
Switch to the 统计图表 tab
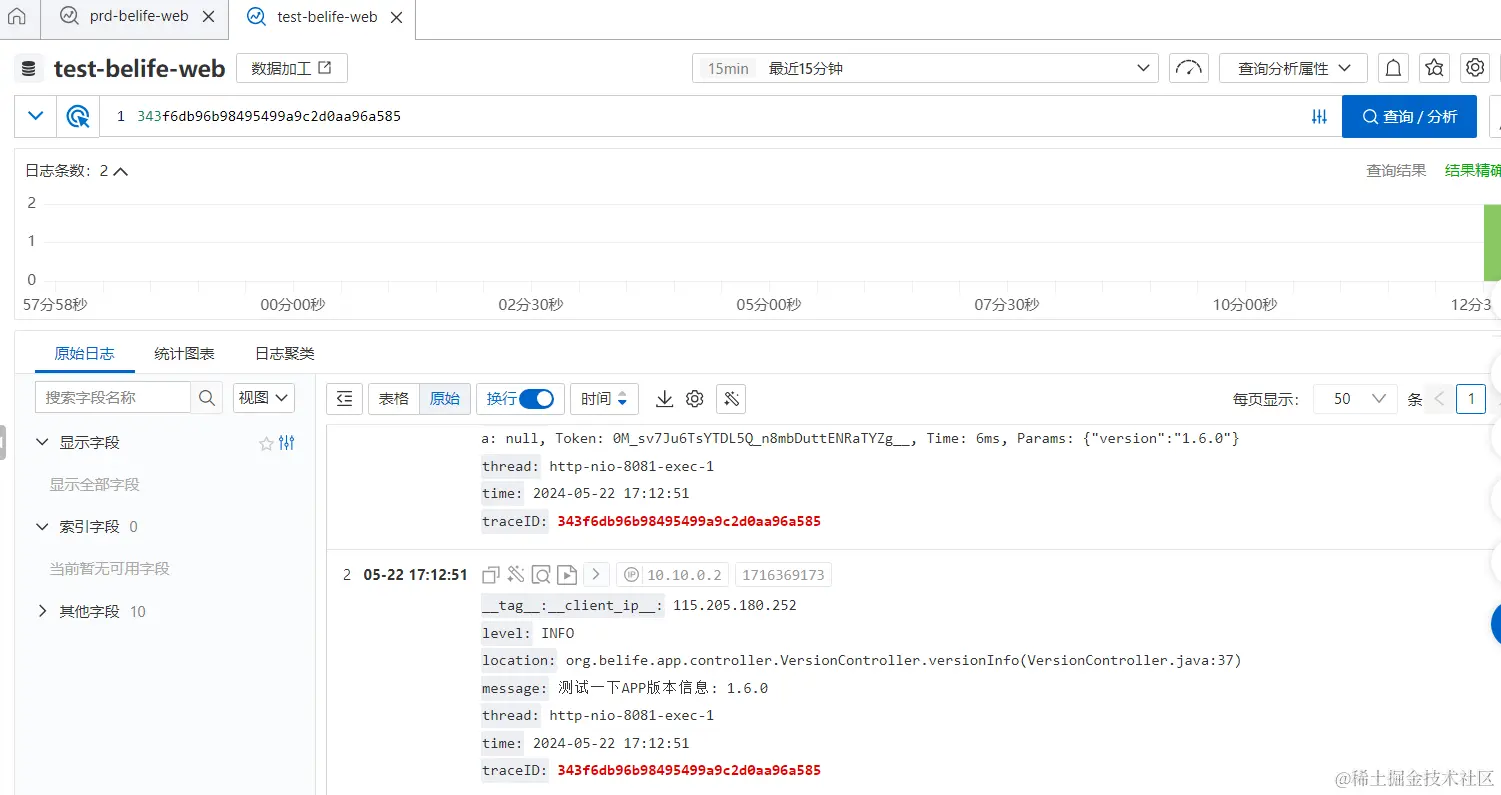click(x=184, y=353)
